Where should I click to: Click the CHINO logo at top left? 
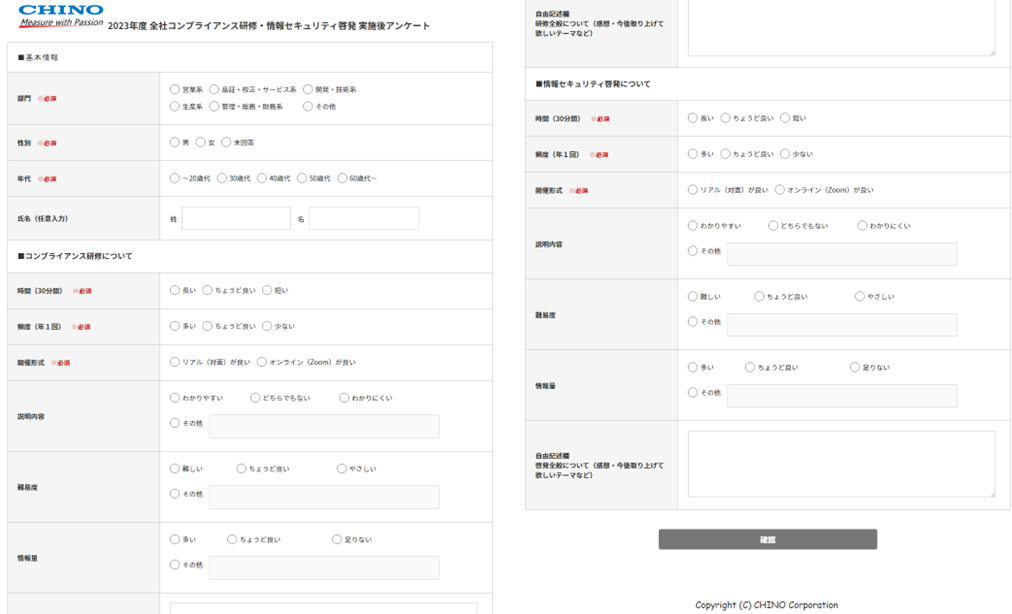60,14
